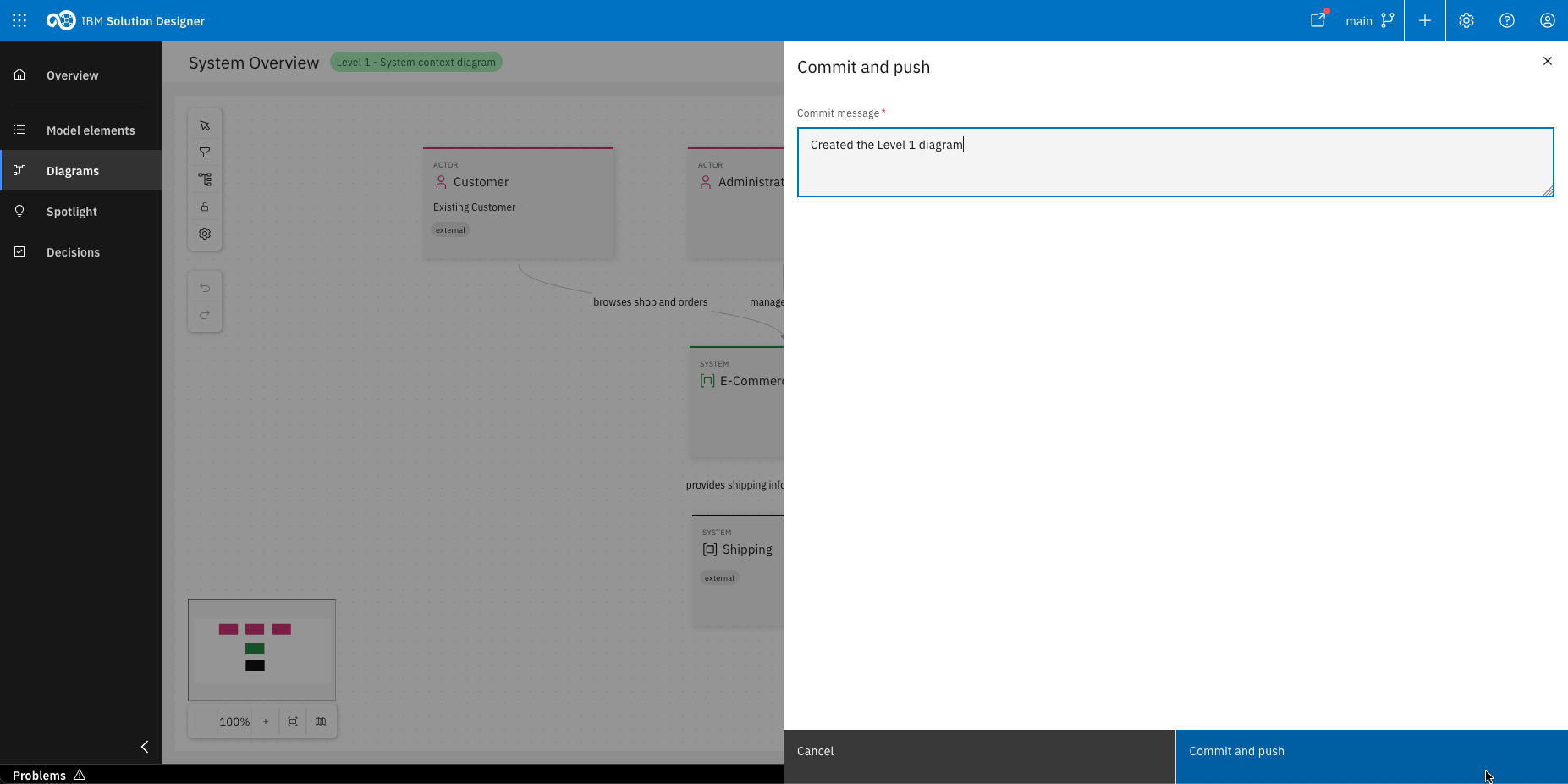Toggle the diagram lock icon
The image size is (1568, 784).
(205, 207)
